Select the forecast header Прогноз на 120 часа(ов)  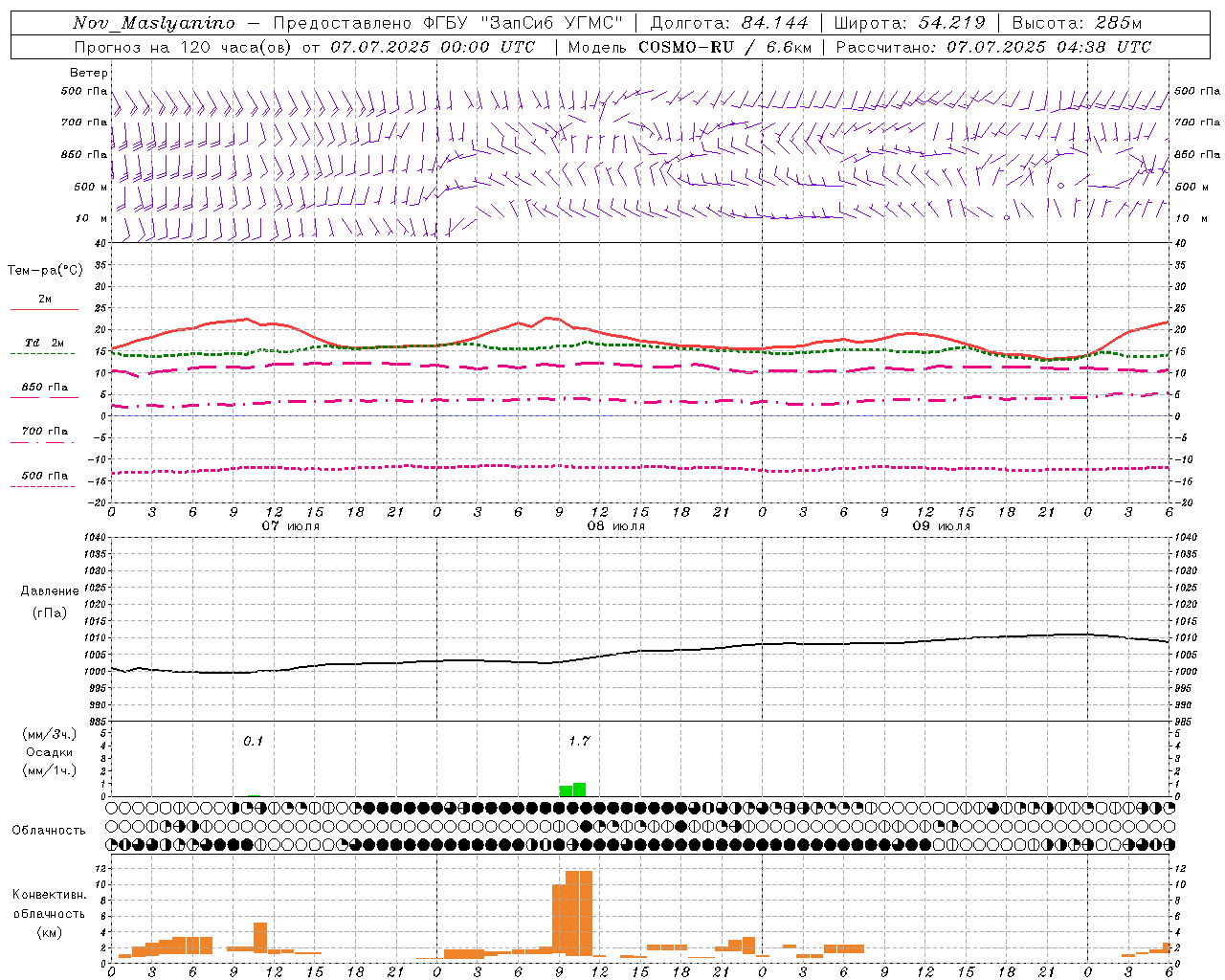pyautogui.click(x=183, y=47)
